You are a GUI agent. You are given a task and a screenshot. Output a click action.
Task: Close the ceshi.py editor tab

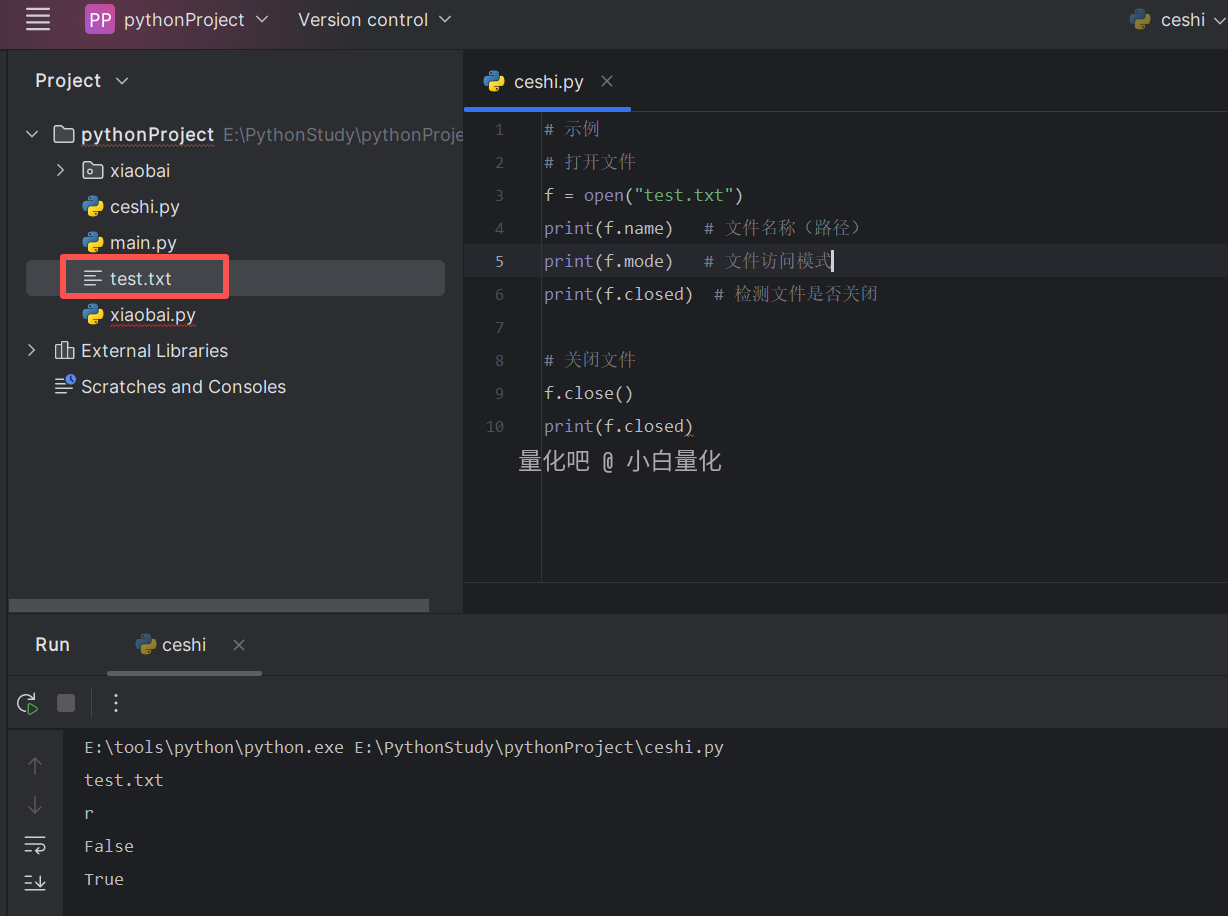607,81
